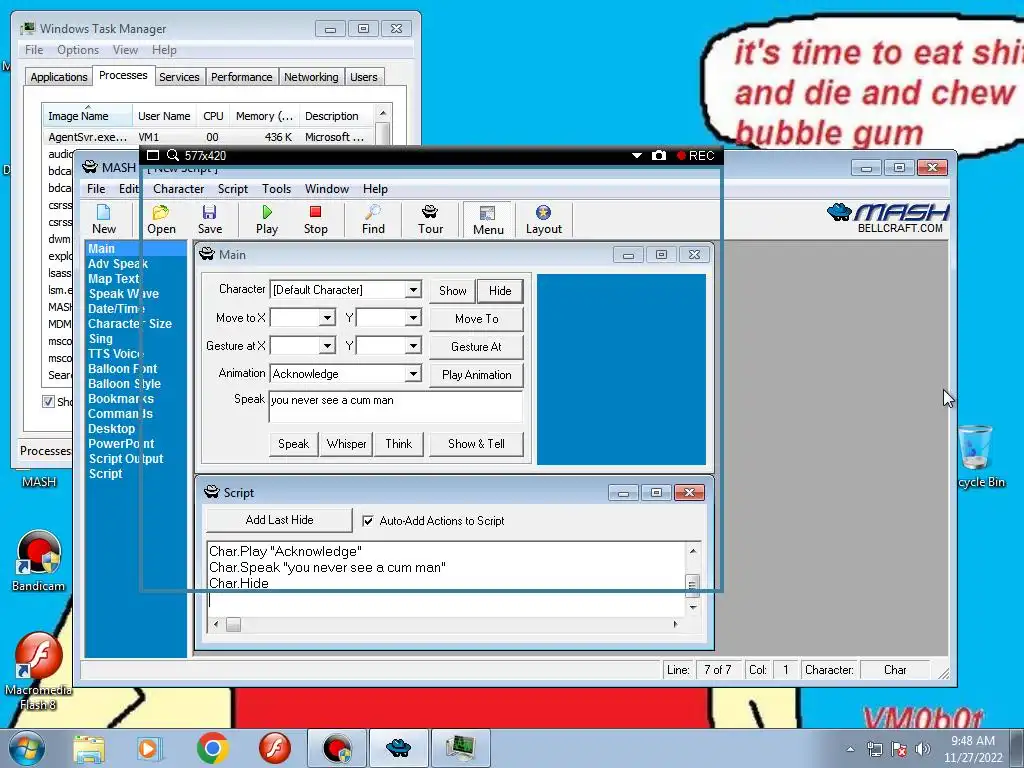Click the Speak text input field
Image resolution: width=1024 pixels, height=768 pixels.
coord(396,408)
